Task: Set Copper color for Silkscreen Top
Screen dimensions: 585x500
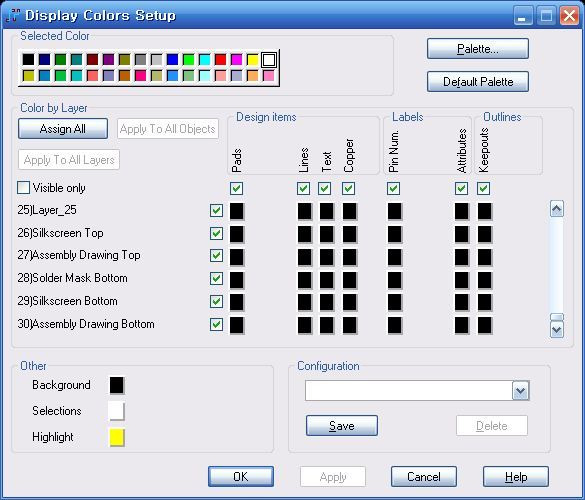Action: pyautogui.click(x=350, y=234)
